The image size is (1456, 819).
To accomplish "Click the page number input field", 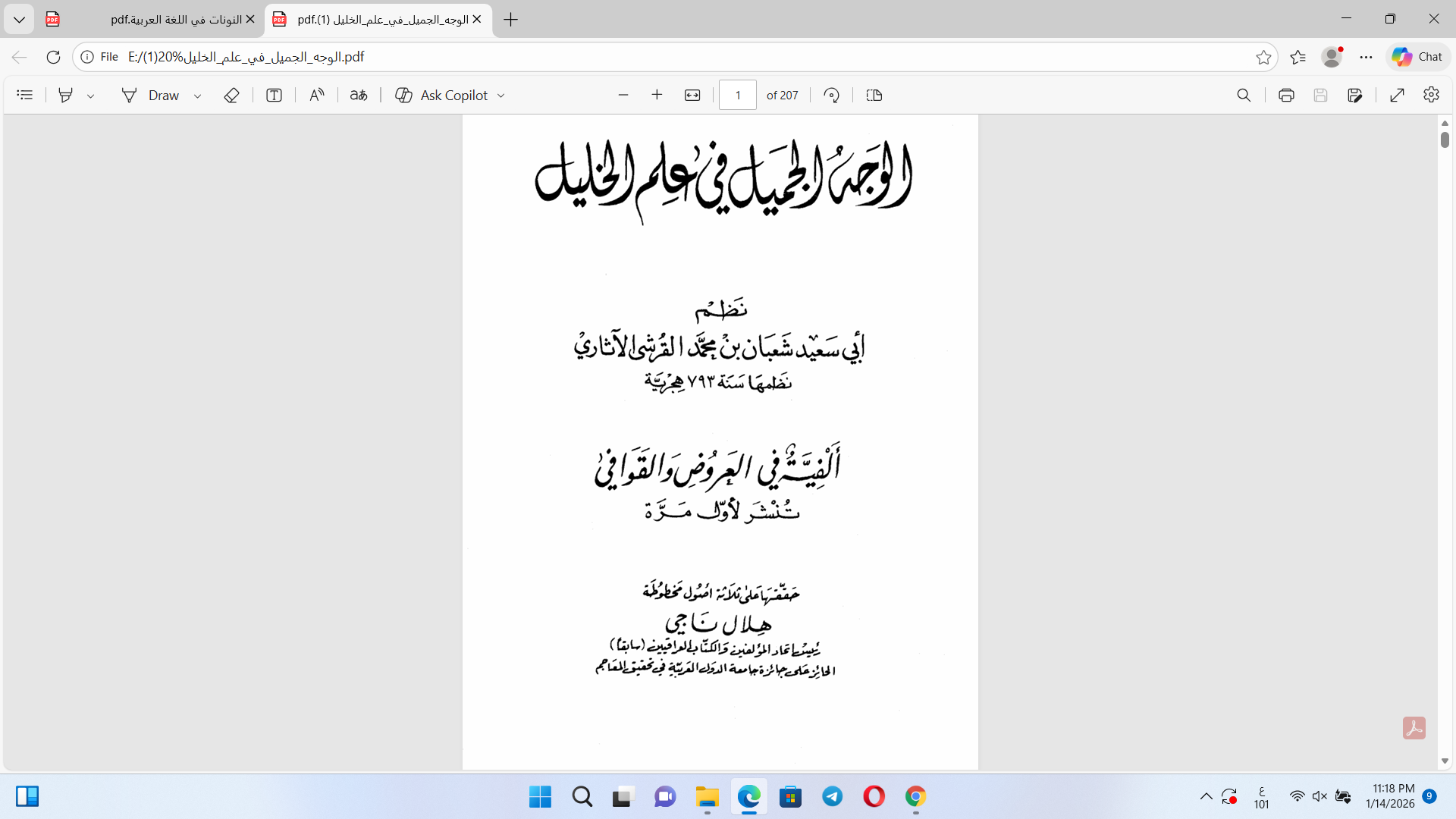I will pos(738,95).
